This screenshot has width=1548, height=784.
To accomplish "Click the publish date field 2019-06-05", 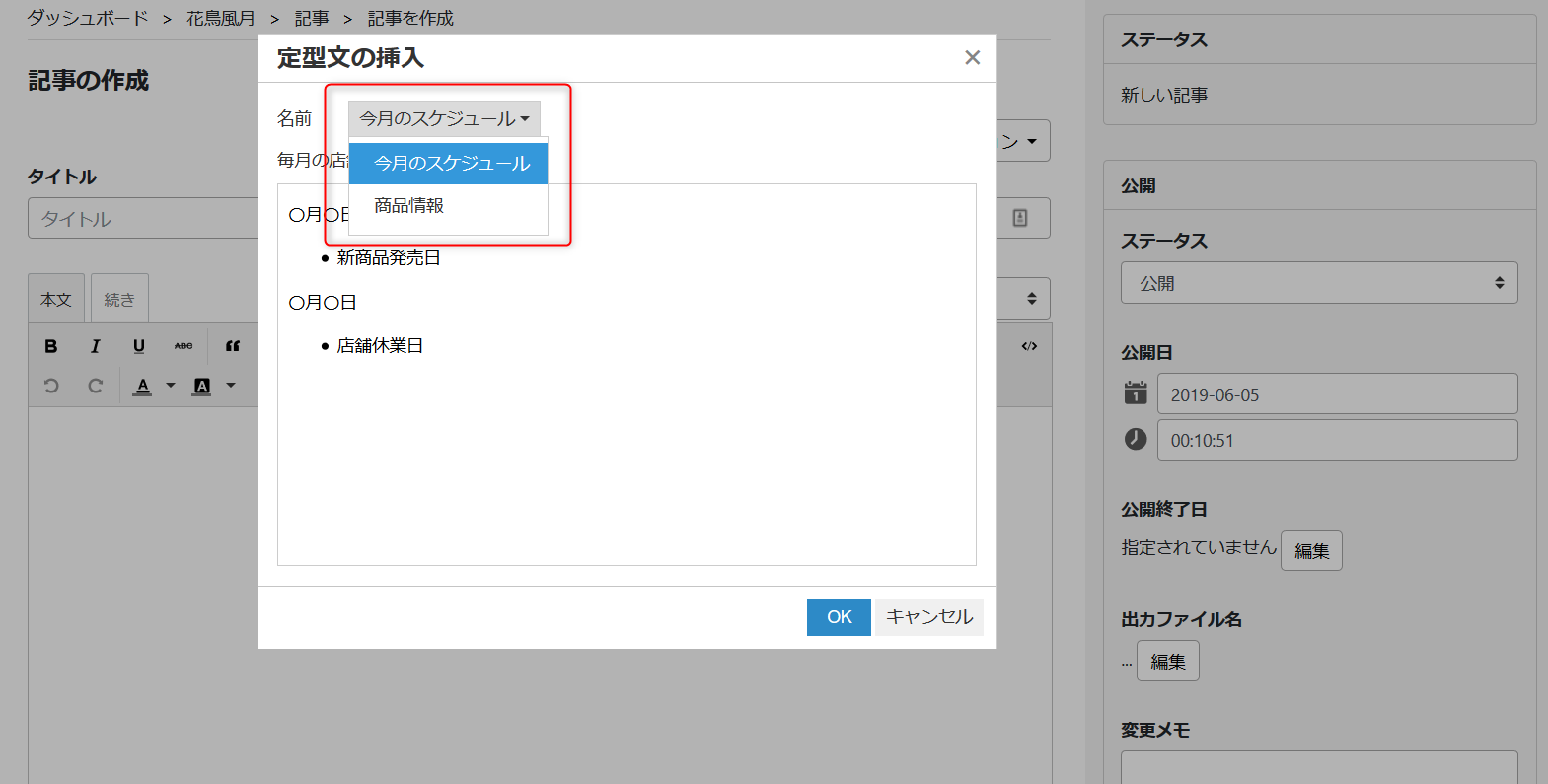I will [x=1337, y=394].
